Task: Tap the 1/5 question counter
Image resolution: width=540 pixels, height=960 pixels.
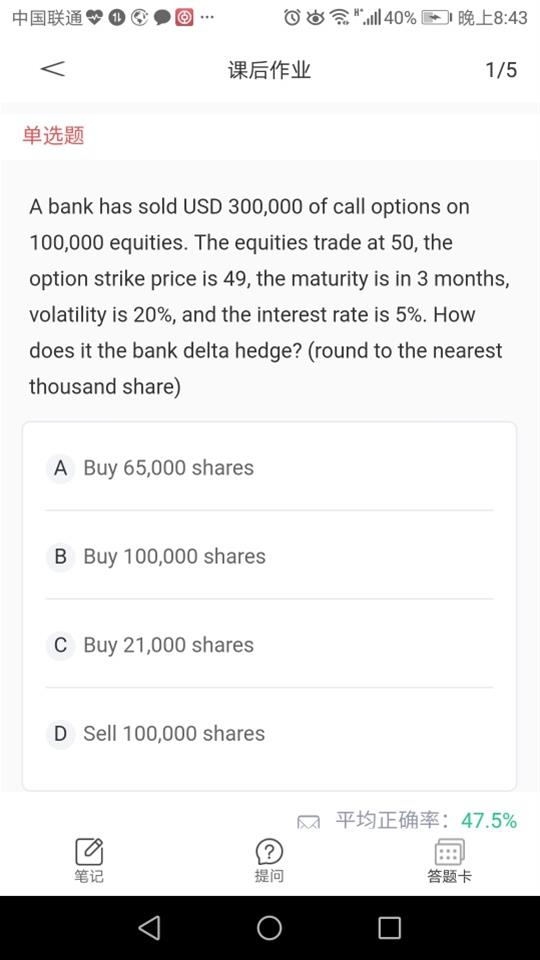Action: tap(501, 70)
